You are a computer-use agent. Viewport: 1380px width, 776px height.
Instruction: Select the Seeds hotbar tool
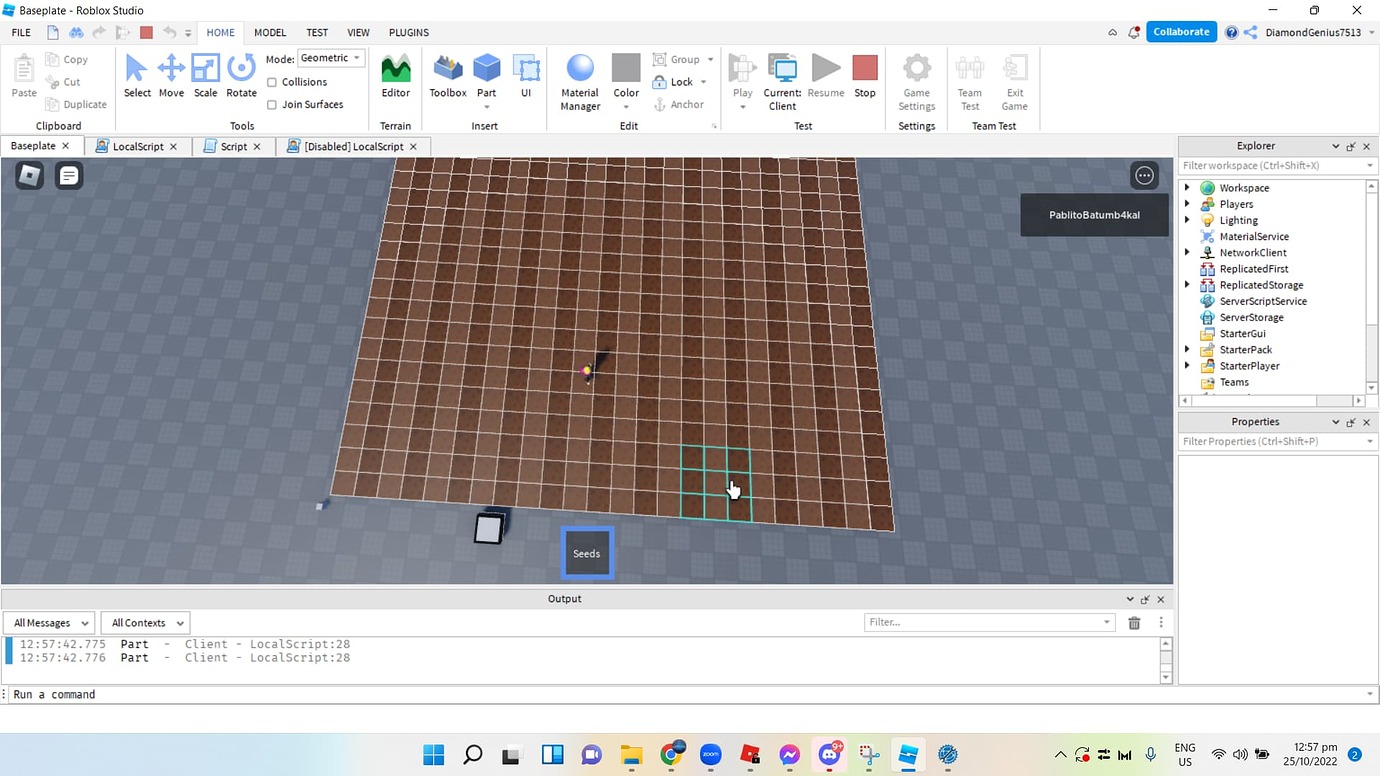pos(587,553)
